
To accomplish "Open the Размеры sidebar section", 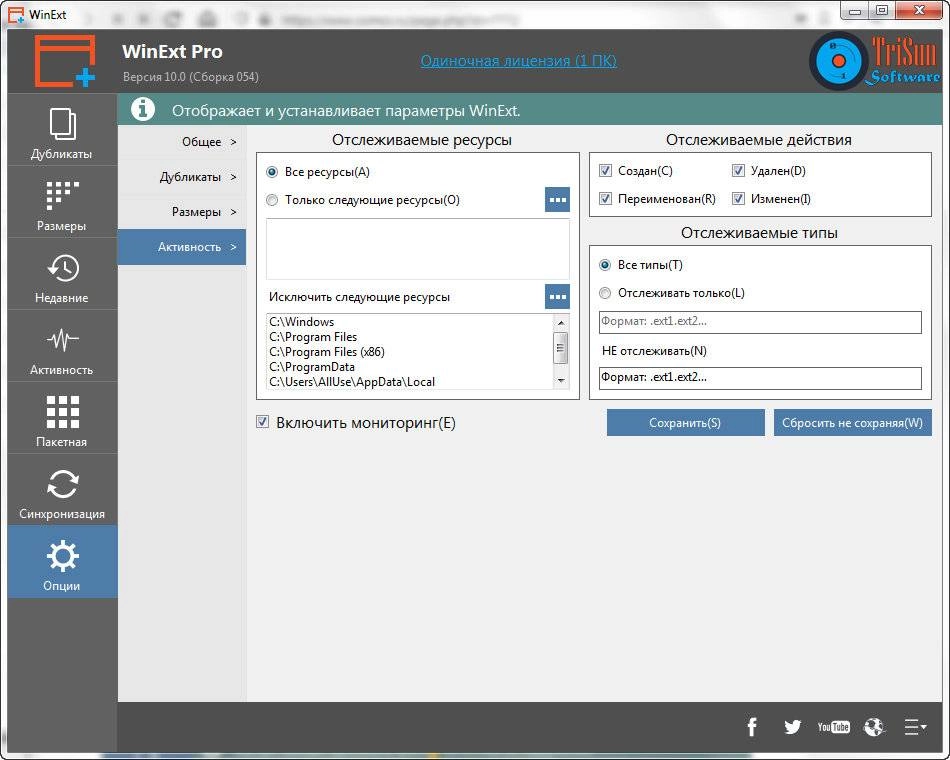I will click(x=62, y=202).
